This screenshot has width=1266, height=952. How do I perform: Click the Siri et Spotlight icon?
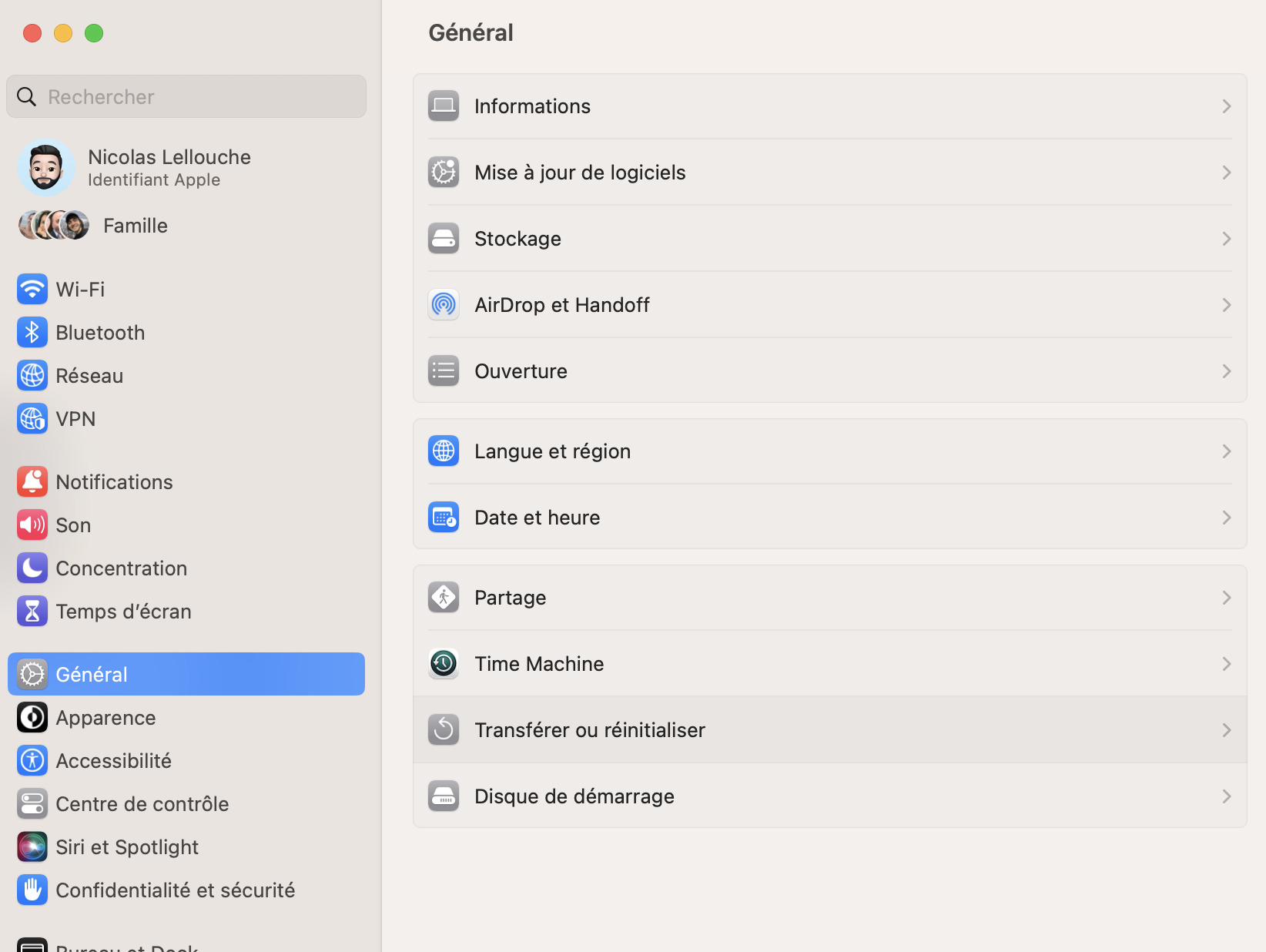tap(32, 847)
